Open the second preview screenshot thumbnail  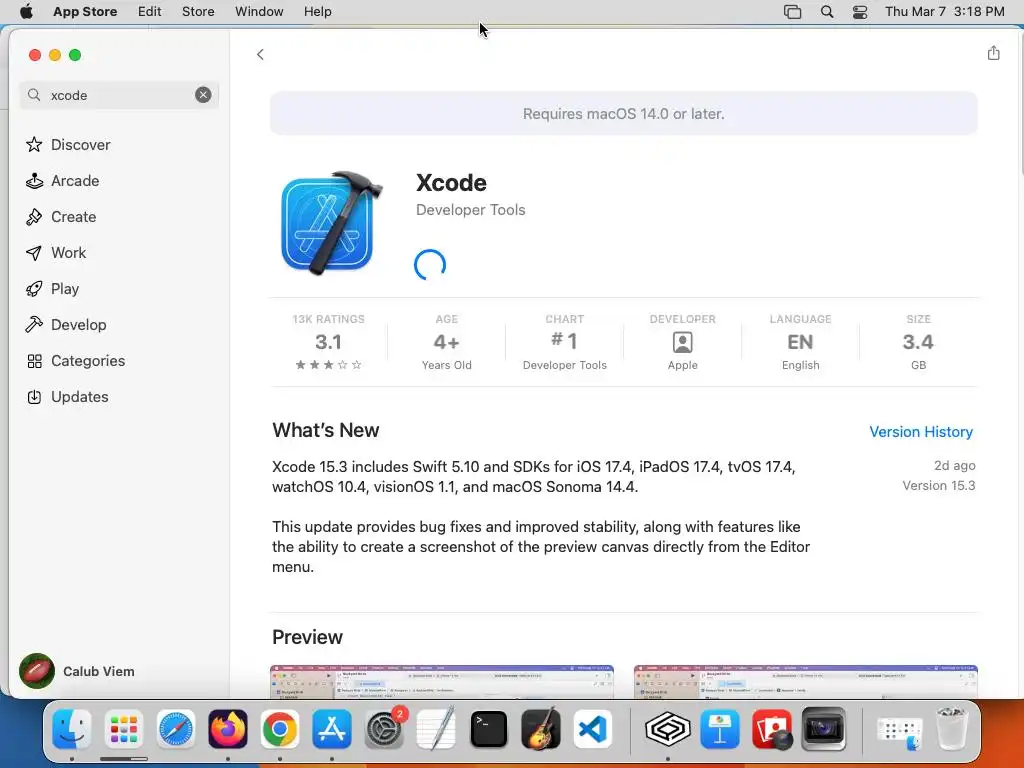point(805,682)
